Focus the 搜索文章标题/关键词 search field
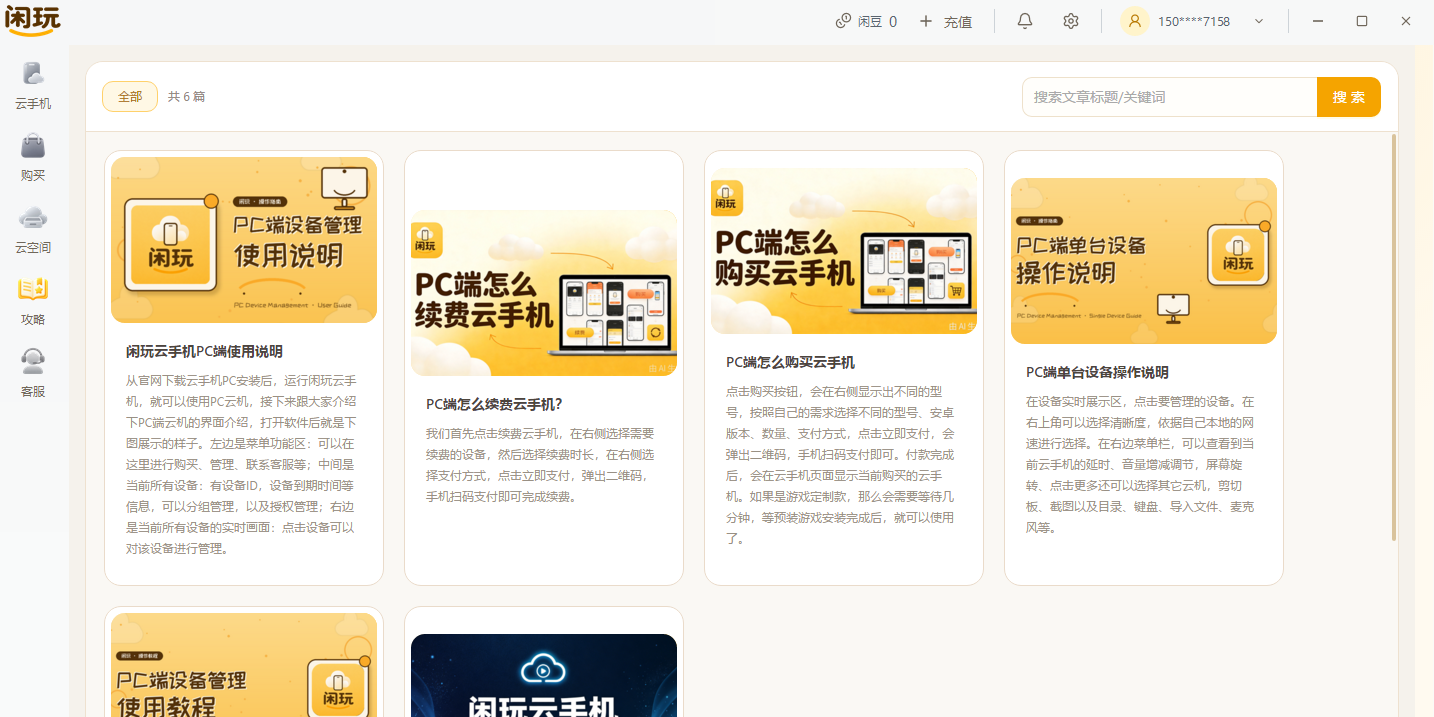 click(x=1169, y=97)
